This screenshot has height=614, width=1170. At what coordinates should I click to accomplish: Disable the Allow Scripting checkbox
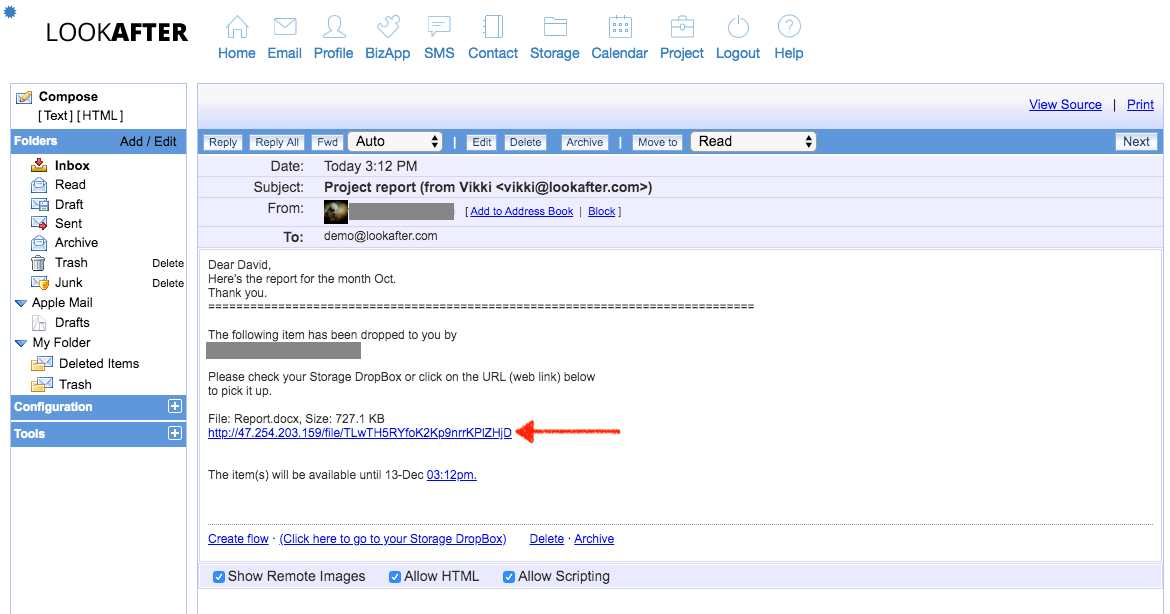pos(509,577)
